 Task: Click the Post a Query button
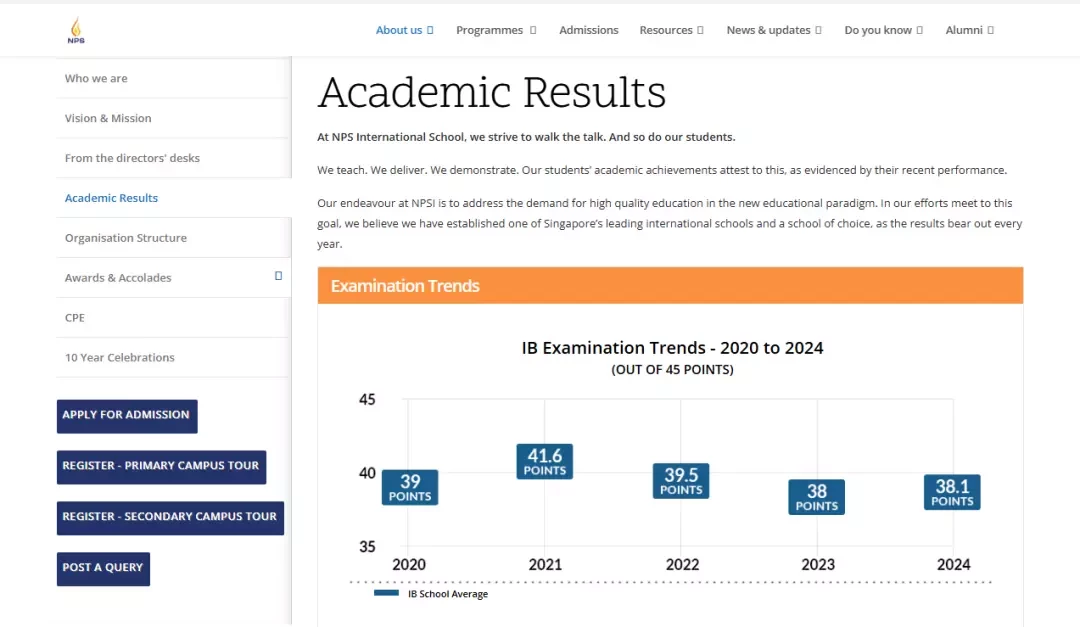pos(103,569)
